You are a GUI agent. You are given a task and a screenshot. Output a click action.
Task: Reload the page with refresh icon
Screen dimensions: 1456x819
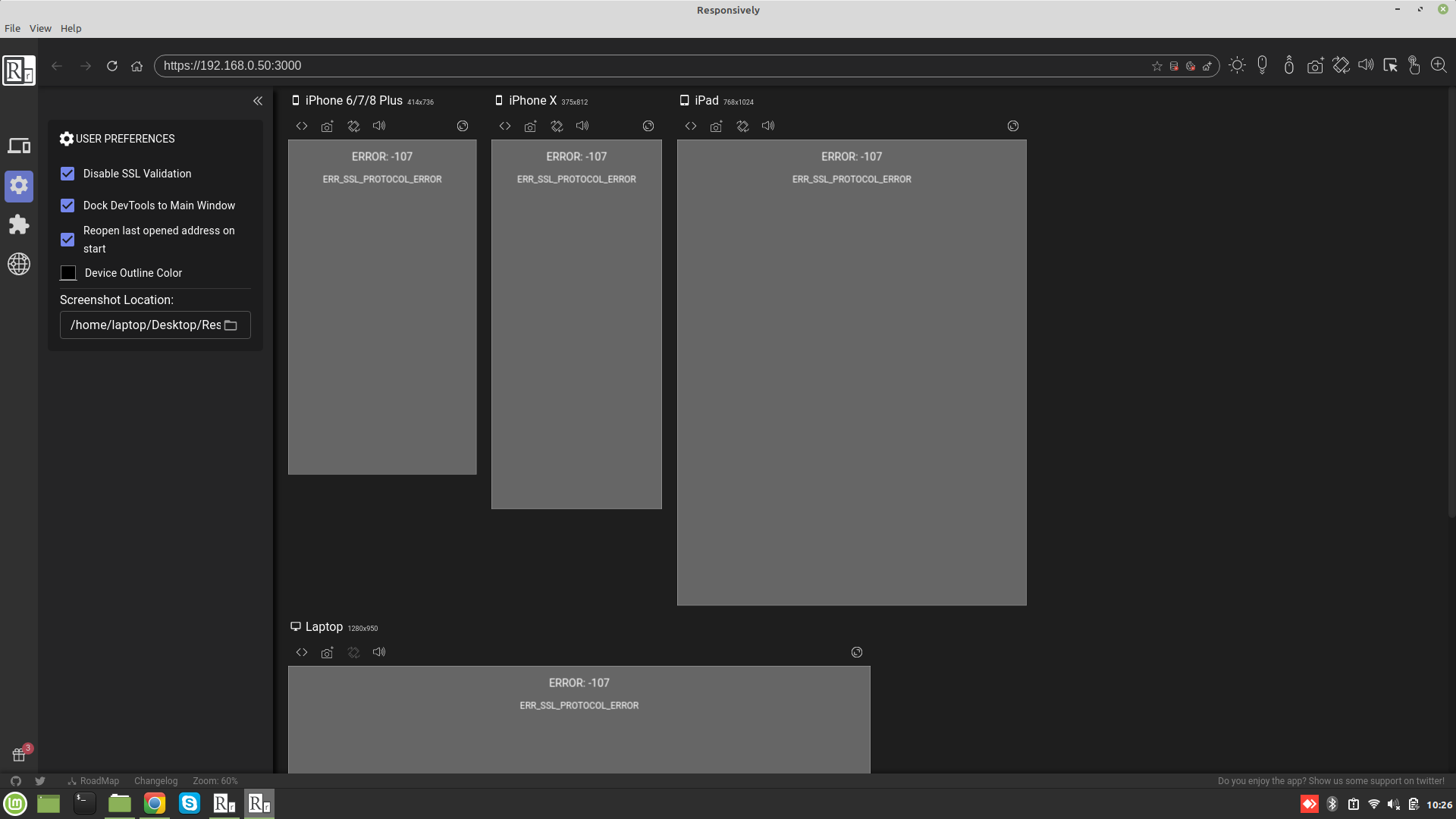(112, 66)
